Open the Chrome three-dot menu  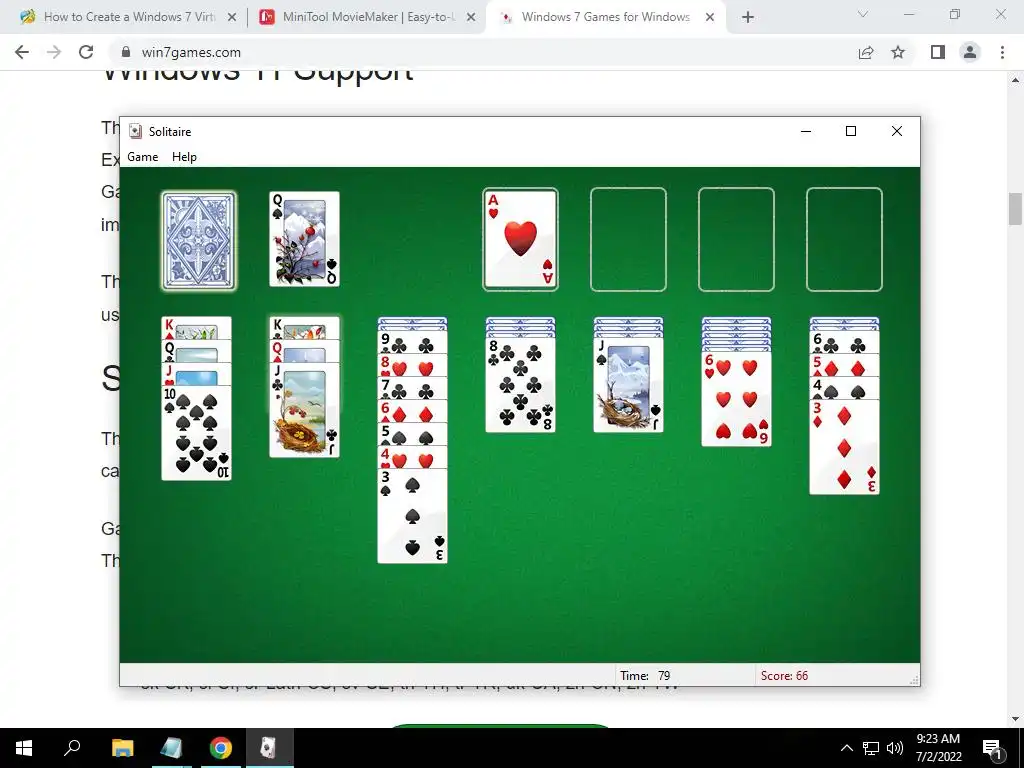point(1002,52)
